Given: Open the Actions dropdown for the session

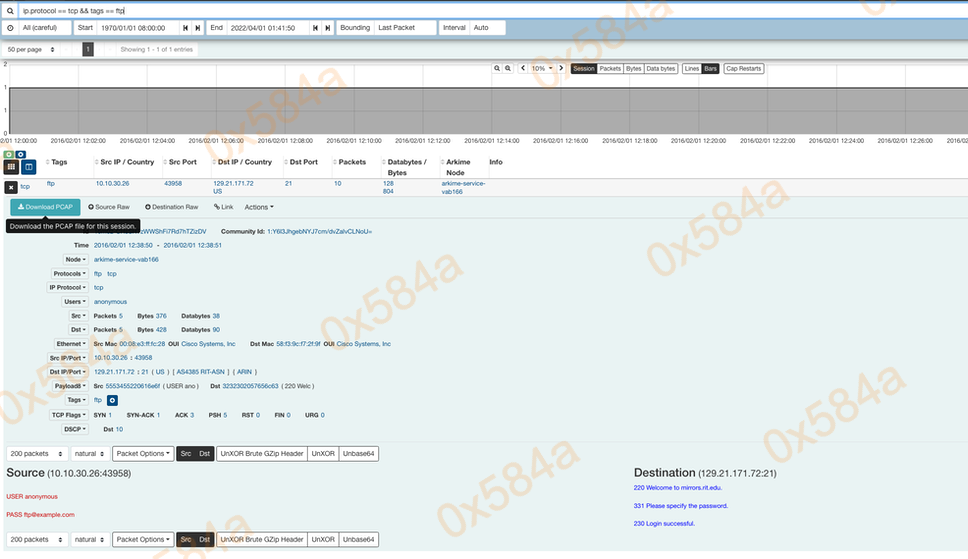Looking at the screenshot, I should pyautogui.click(x=258, y=207).
